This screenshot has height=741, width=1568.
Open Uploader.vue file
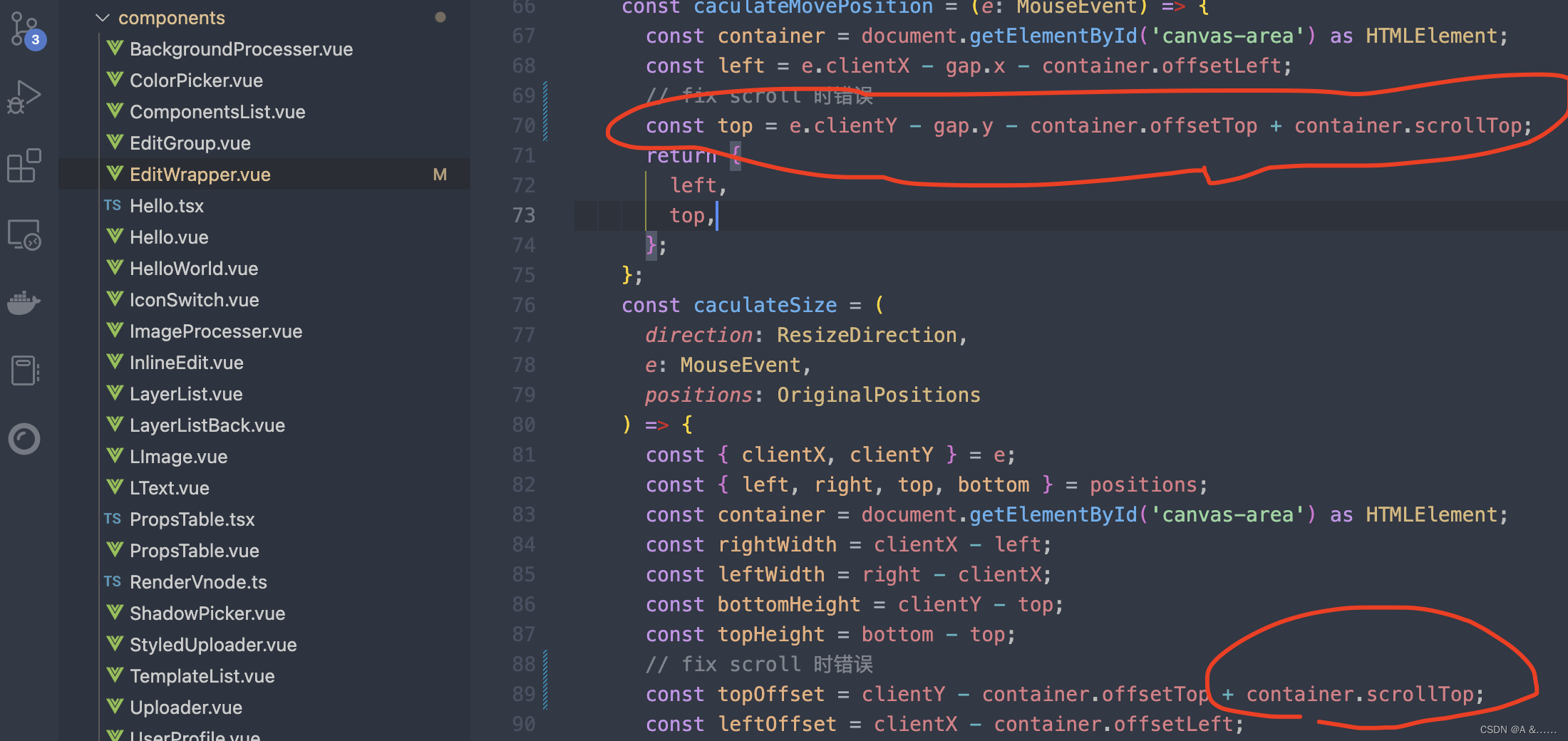[186, 708]
